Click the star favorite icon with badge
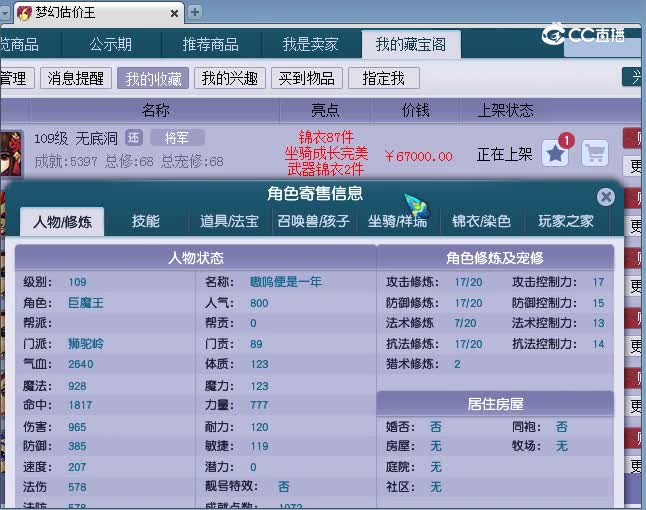The image size is (646, 510). (x=556, y=152)
